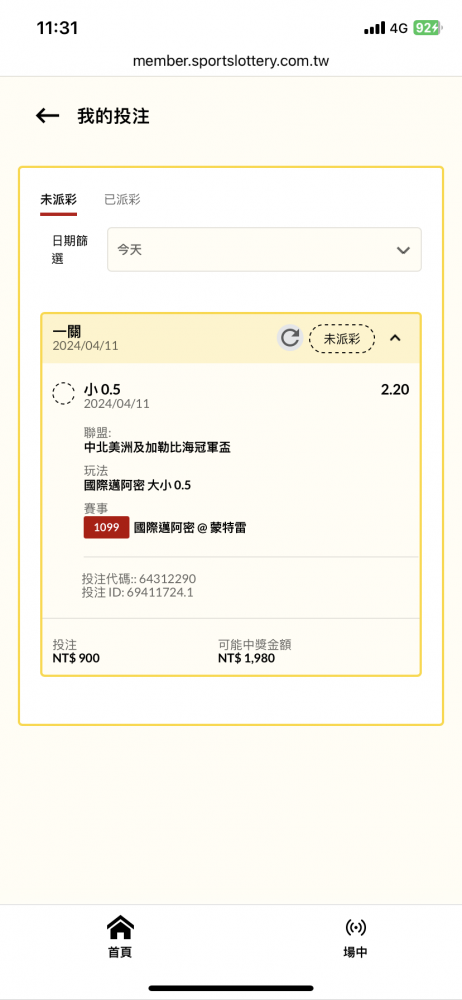The image size is (462, 1000).
Task: Collapse the 一關 bet card chevron
Action: tap(395, 338)
